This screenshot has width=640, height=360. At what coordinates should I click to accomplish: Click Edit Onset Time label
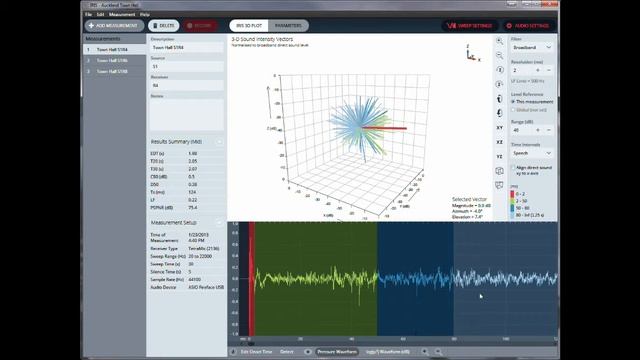(x=256, y=351)
